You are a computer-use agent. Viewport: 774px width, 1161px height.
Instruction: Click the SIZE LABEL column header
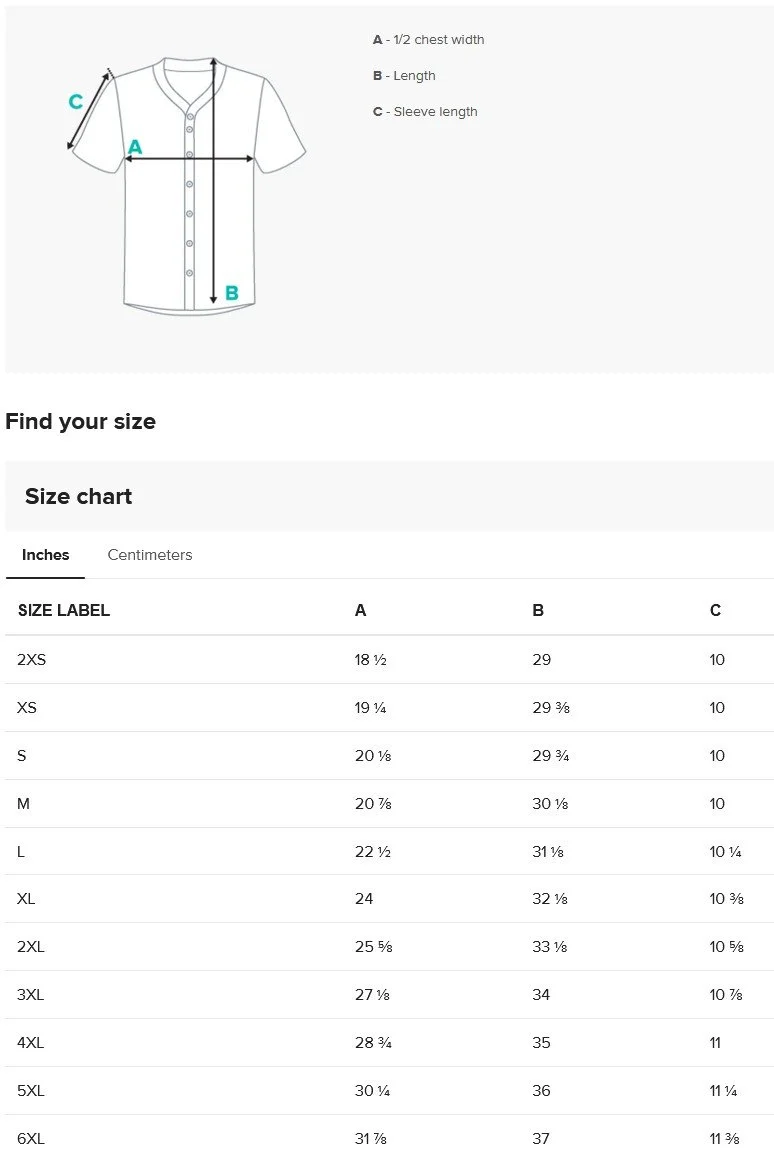pyautogui.click(x=64, y=610)
